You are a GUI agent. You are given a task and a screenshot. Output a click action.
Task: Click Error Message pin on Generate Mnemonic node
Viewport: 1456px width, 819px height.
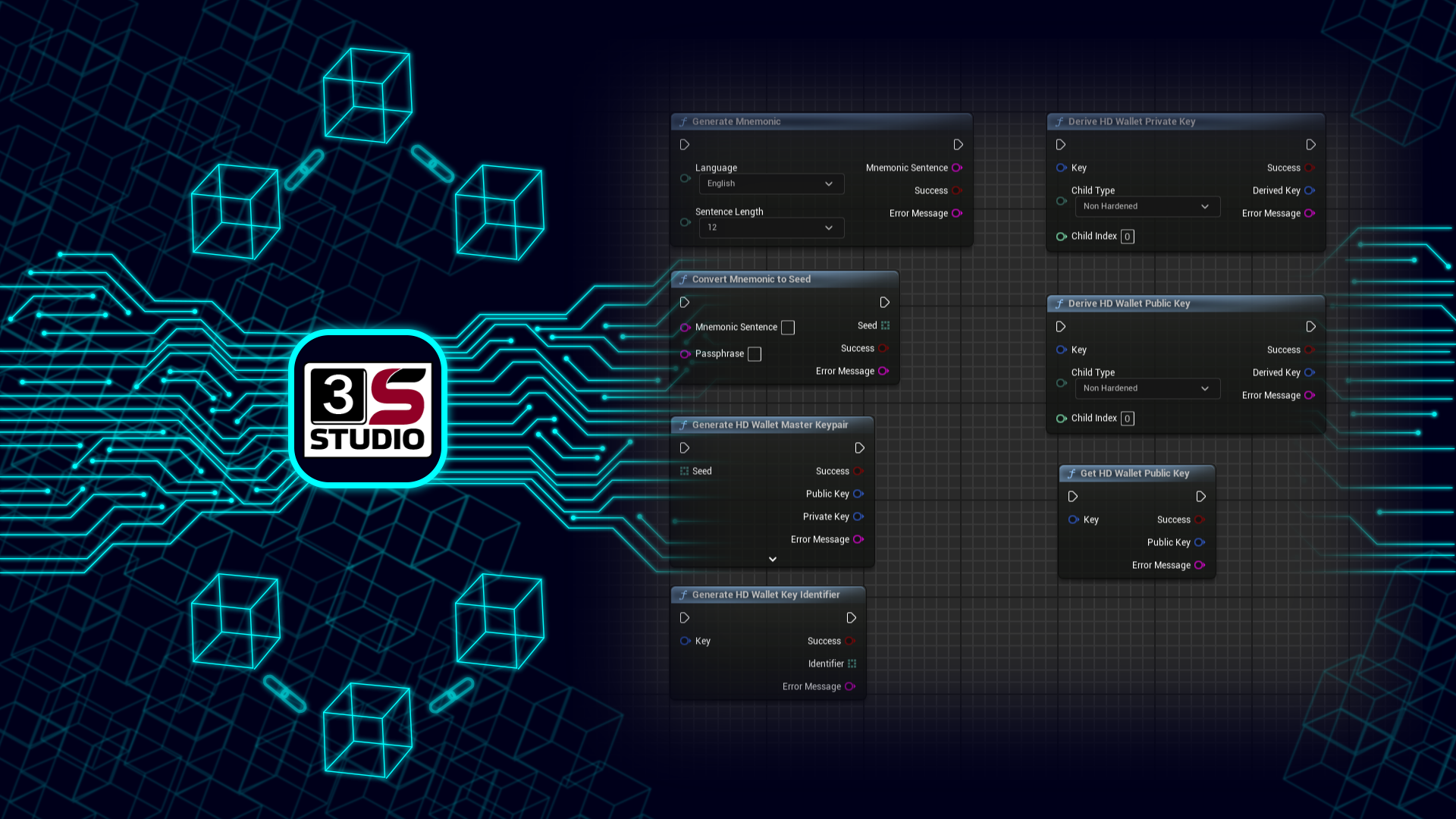tap(957, 213)
